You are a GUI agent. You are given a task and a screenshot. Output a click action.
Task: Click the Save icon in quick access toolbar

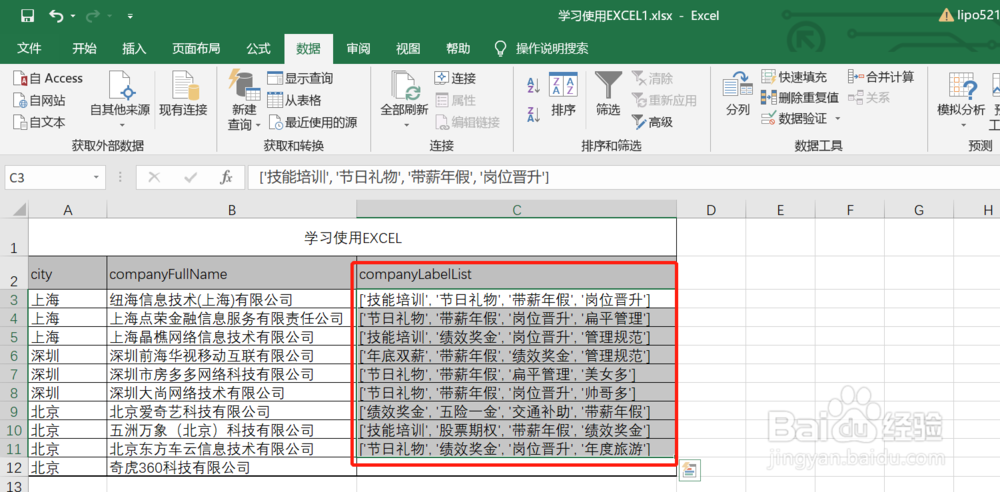pos(27,15)
